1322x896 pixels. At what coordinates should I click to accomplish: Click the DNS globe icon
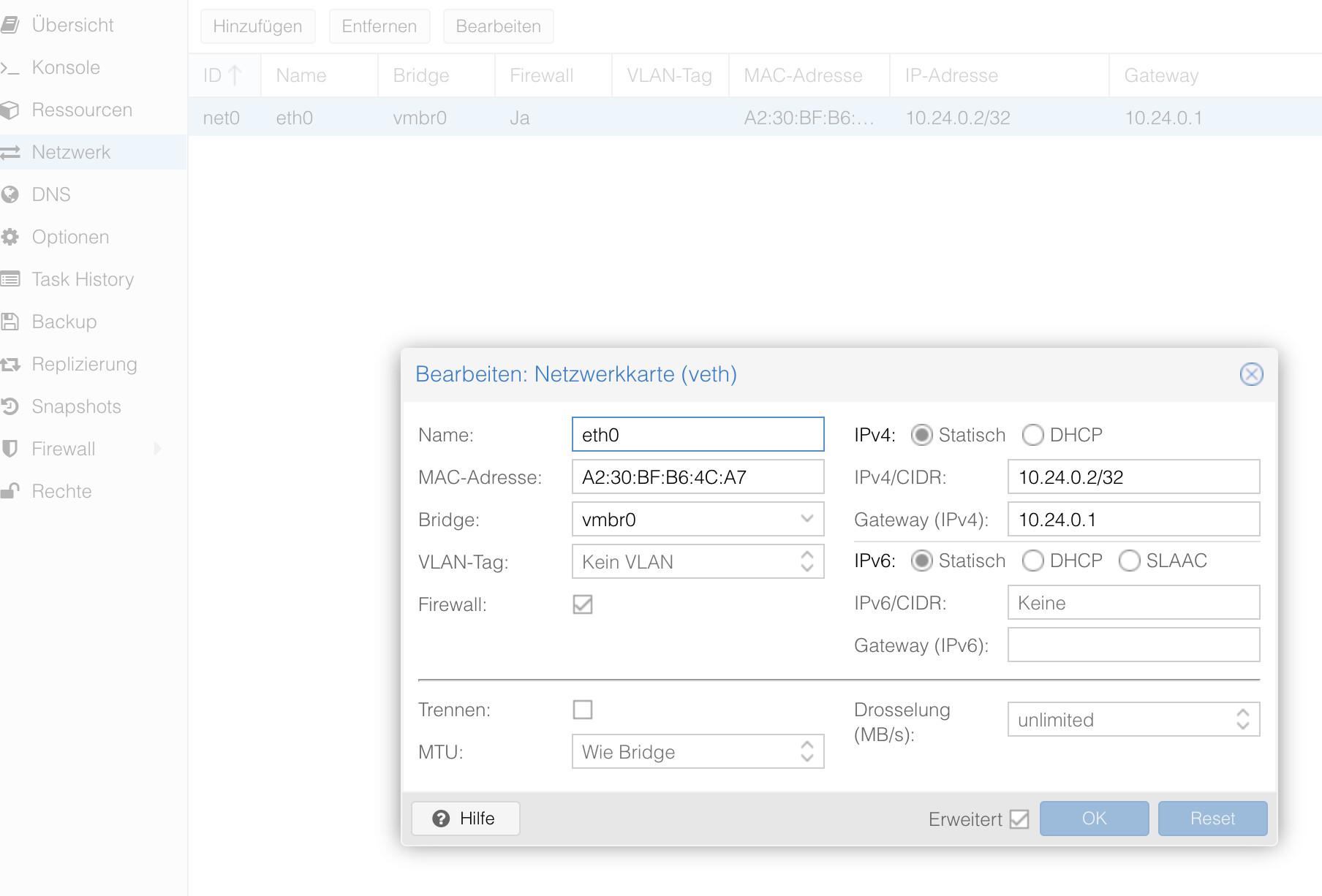tap(10, 194)
